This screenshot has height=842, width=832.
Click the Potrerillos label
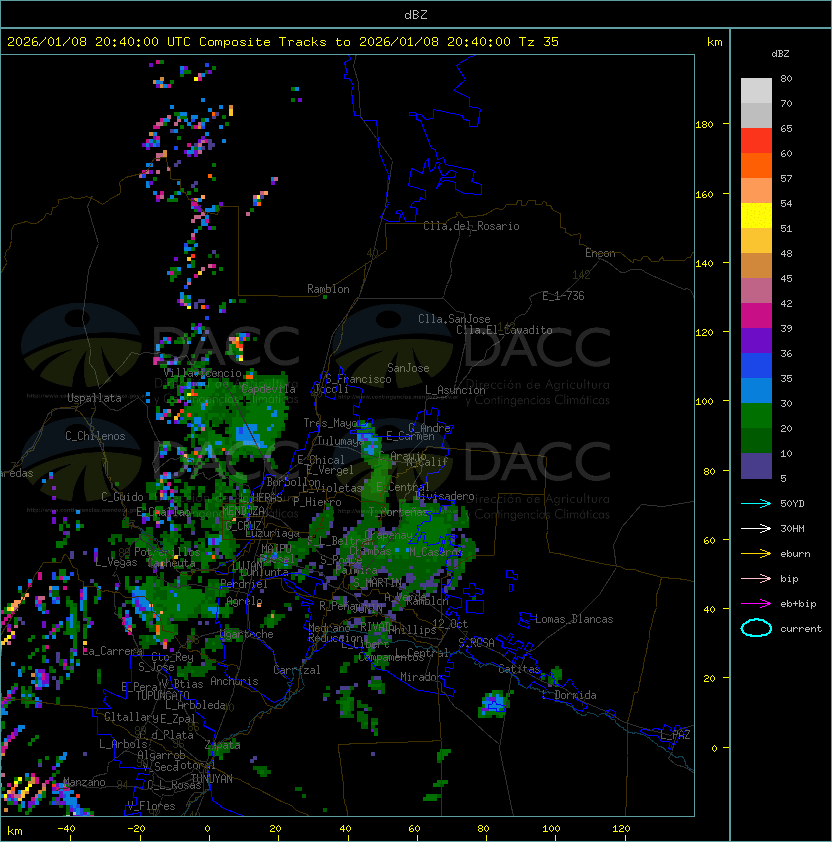[x=167, y=552]
